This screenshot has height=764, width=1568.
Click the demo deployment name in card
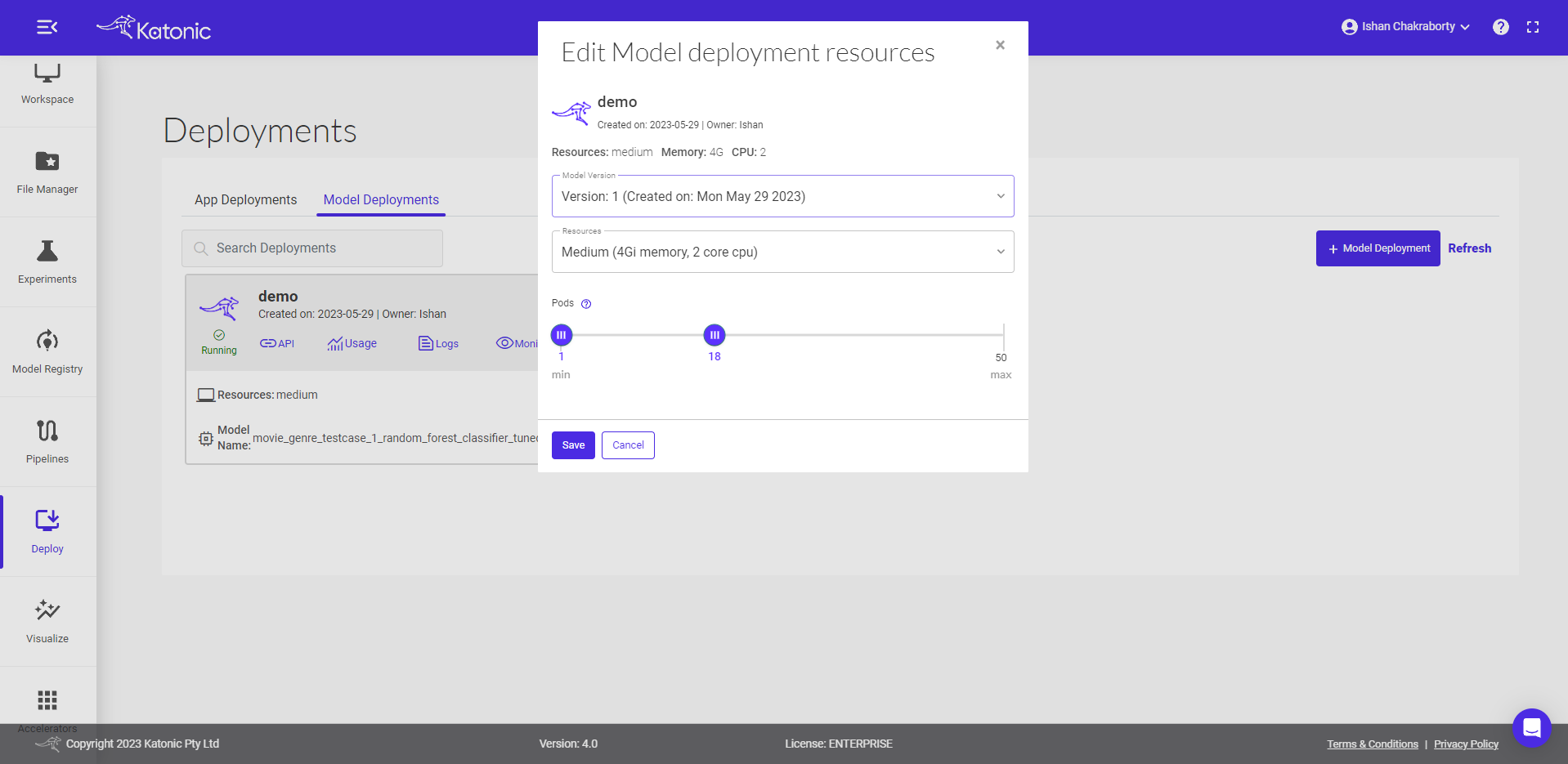(x=278, y=297)
